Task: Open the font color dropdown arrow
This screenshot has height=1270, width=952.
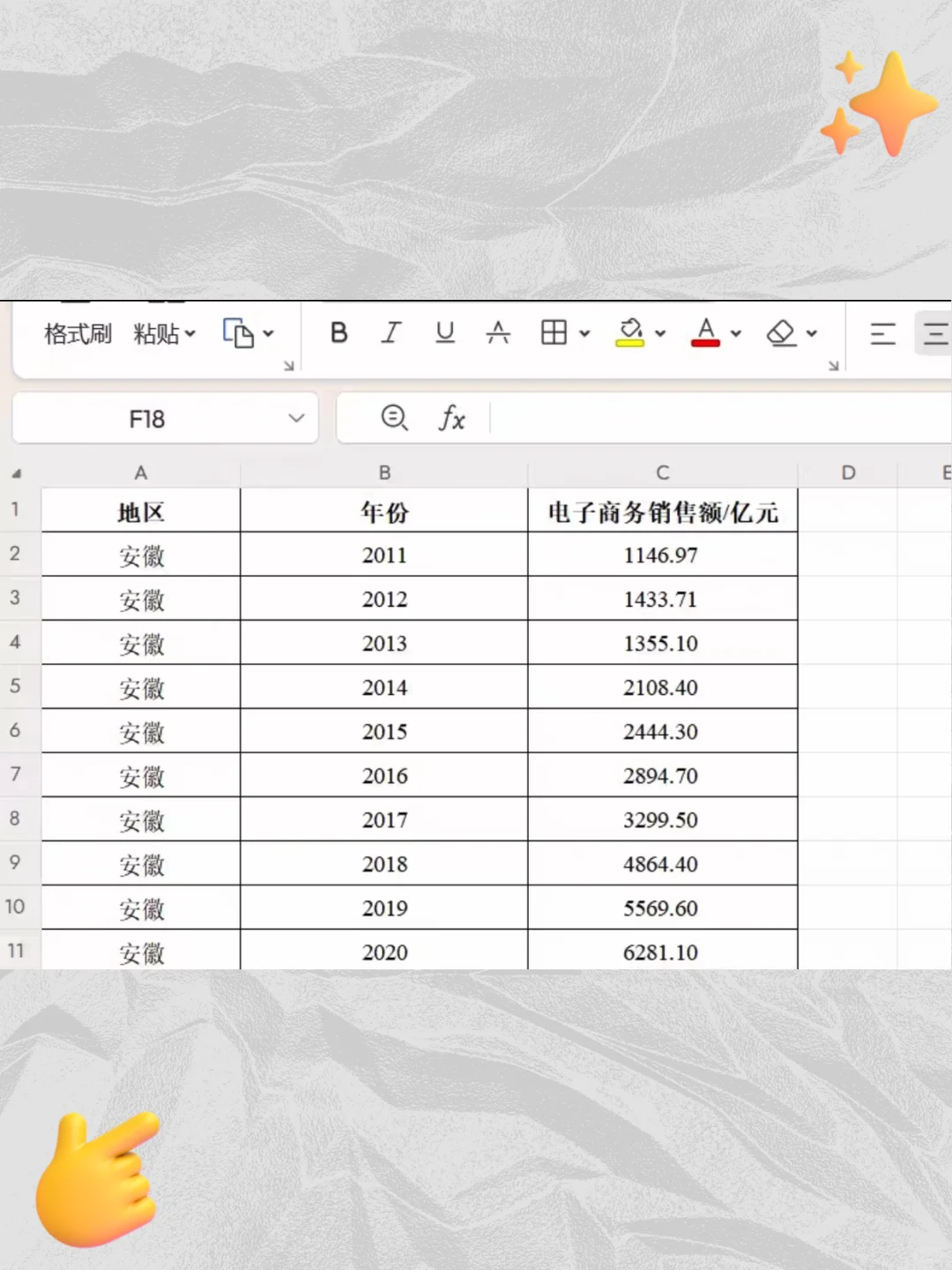Action: 735,335
